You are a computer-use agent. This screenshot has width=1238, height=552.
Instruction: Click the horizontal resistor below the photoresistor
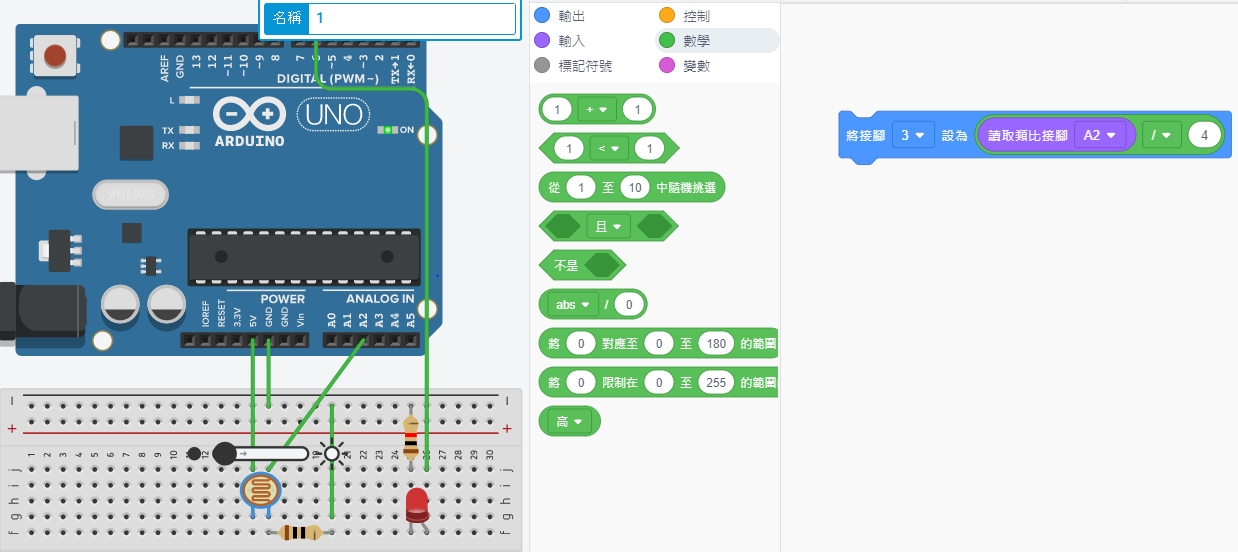[x=299, y=533]
